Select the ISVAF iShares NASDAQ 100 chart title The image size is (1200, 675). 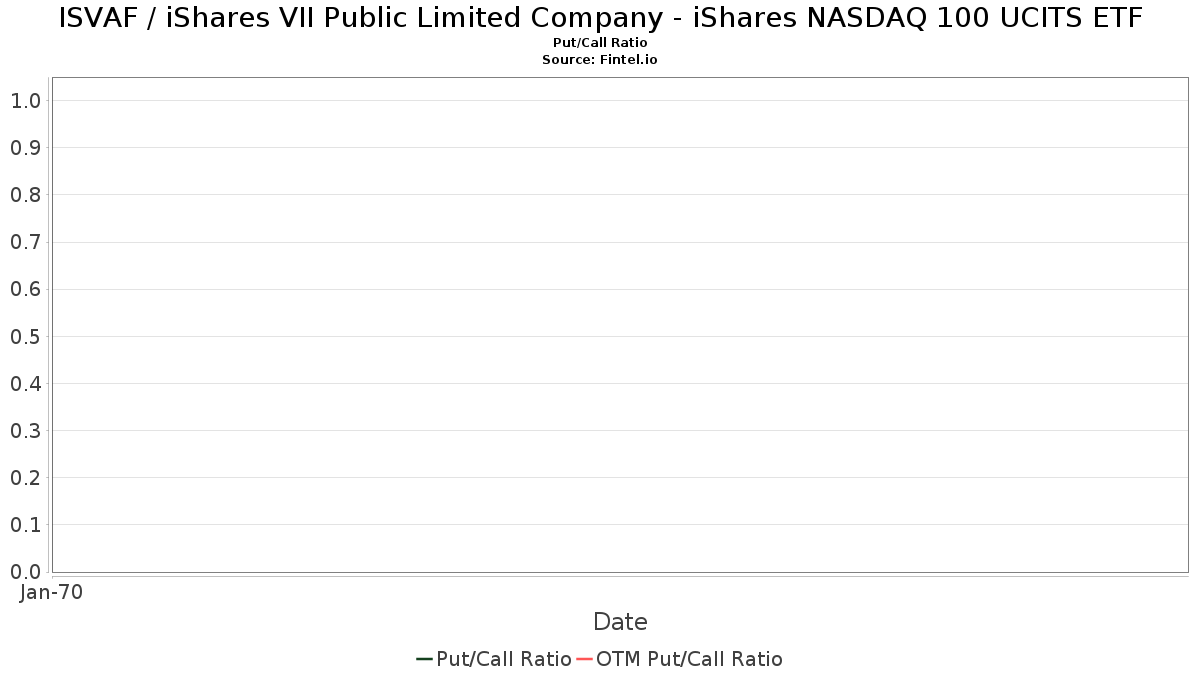[600, 18]
